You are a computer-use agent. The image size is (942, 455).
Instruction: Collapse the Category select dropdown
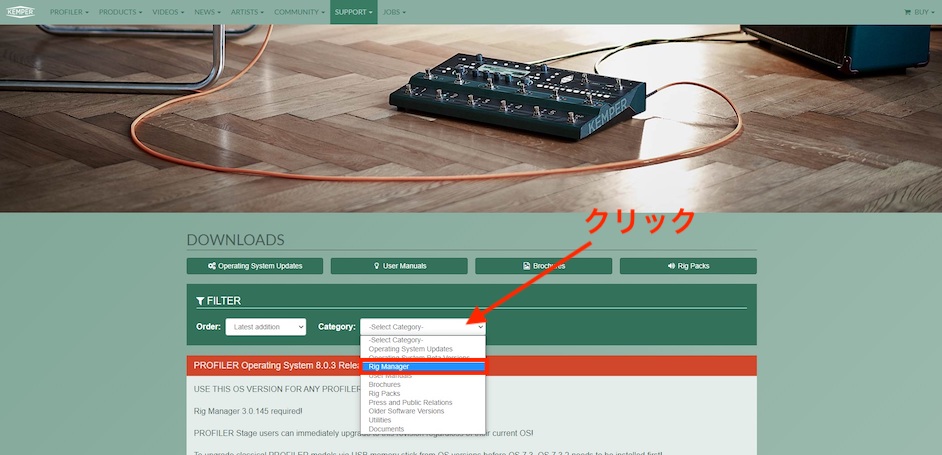[x=423, y=327]
